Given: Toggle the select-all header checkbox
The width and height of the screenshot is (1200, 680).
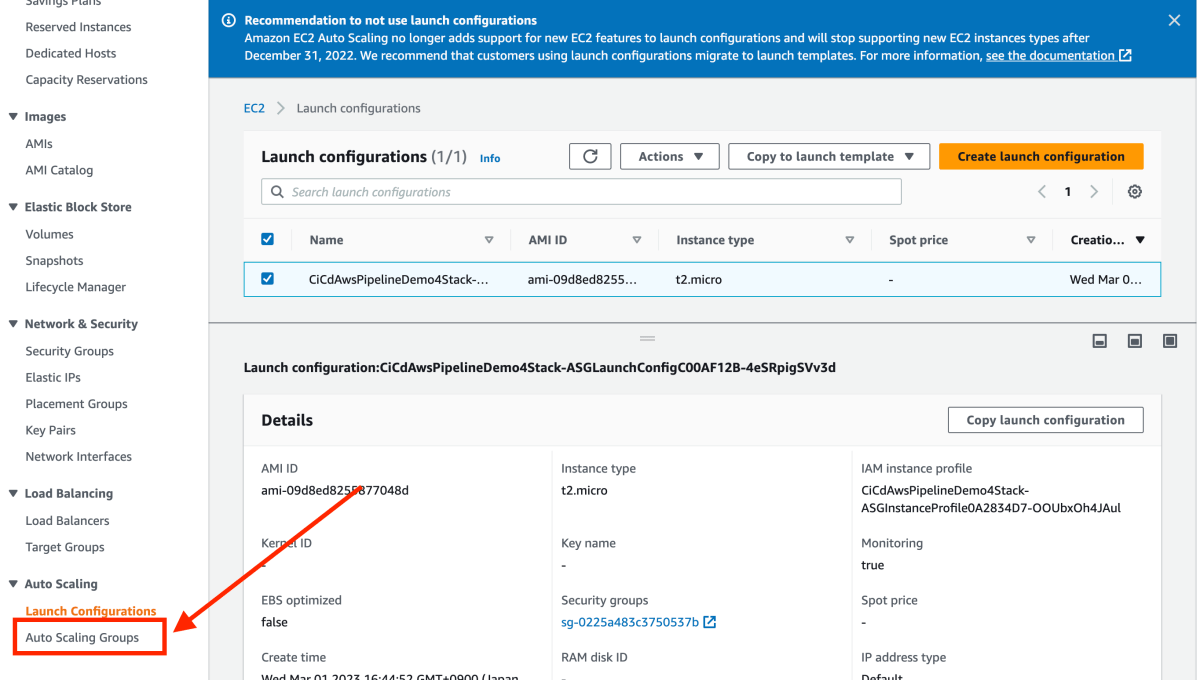Looking at the screenshot, I should tap(267, 239).
